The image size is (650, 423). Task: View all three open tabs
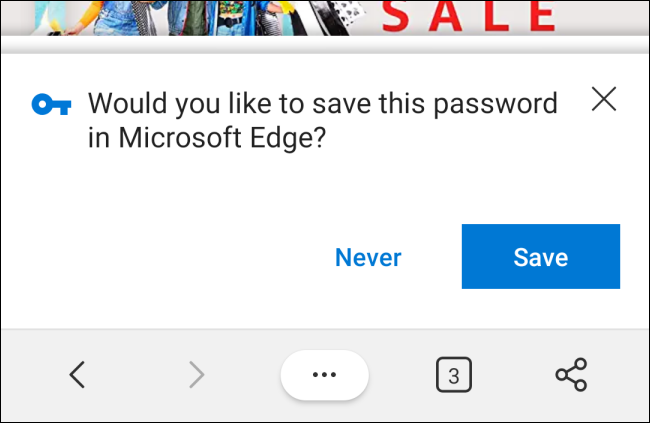[453, 376]
